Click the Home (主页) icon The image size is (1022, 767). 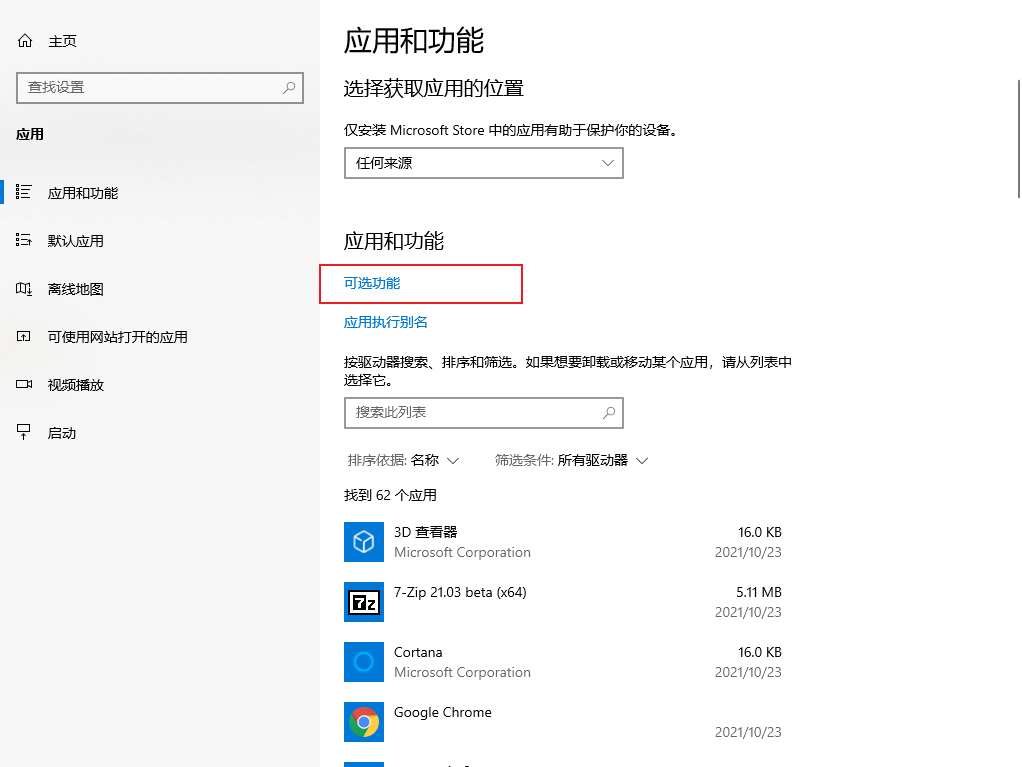pyautogui.click(x=25, y=41)
